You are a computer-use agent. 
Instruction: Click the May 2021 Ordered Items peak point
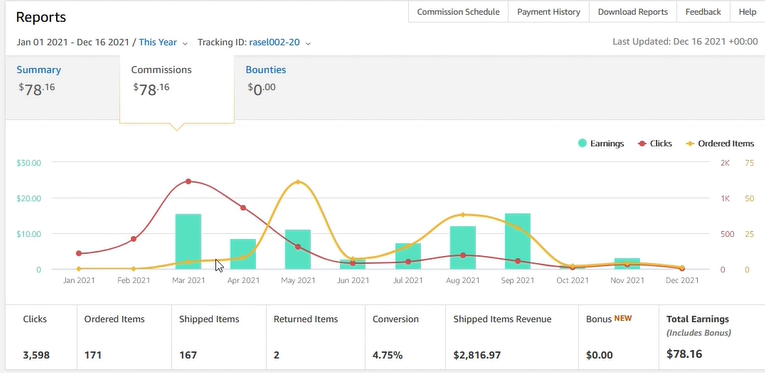point(298,182)
